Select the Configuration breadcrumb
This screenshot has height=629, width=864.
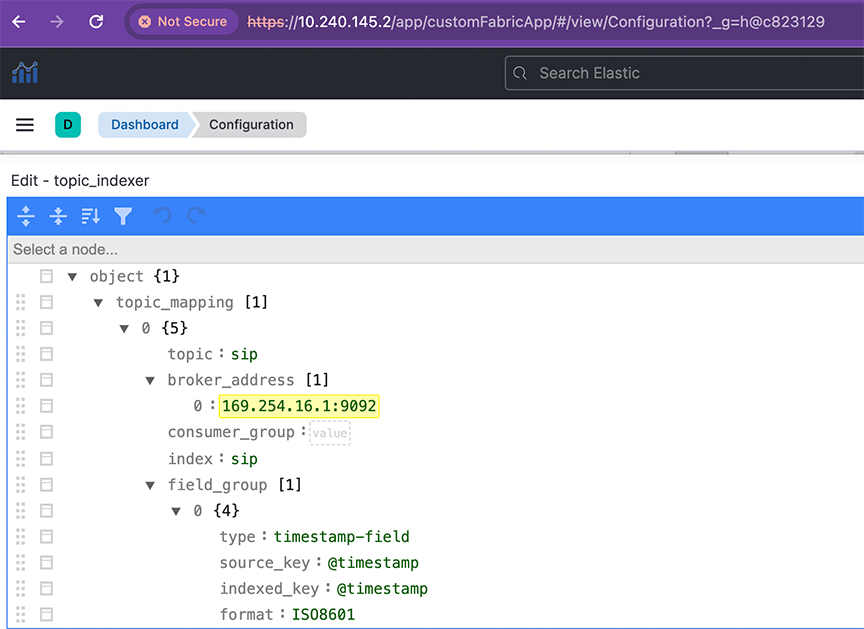click(251, 125)
